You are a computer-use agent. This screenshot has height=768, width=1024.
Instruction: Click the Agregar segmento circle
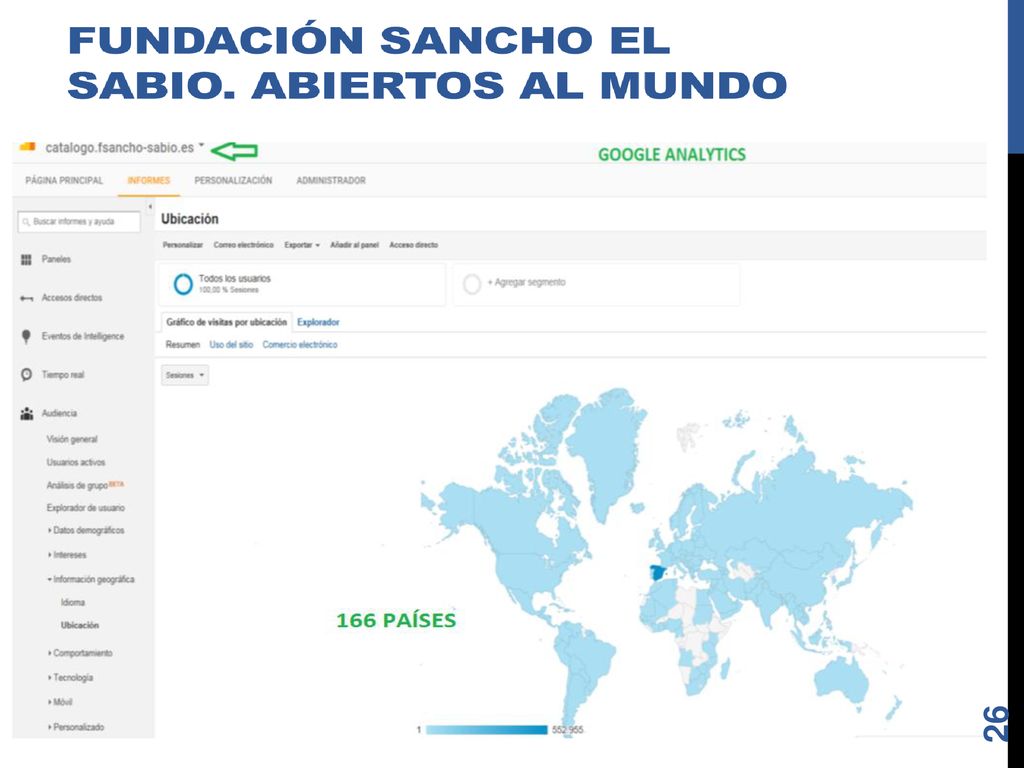click(x=472, y=284)
